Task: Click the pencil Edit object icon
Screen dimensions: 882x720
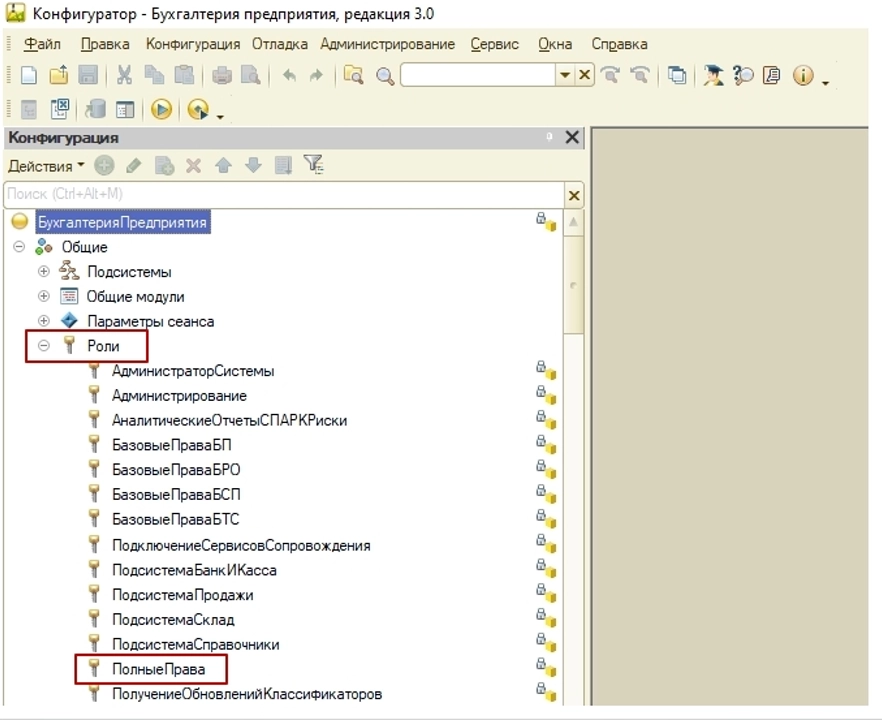Action: pyautogui.click(x=134, y=165)
